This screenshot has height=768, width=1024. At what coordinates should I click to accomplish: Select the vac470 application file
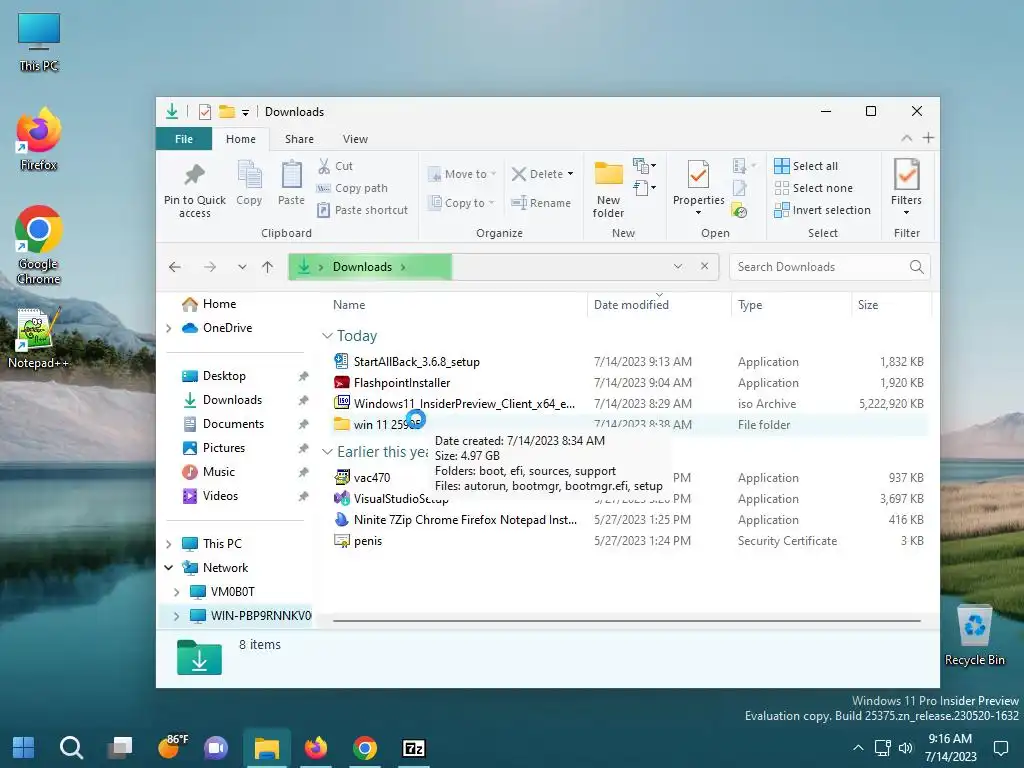tap(372, 478)
